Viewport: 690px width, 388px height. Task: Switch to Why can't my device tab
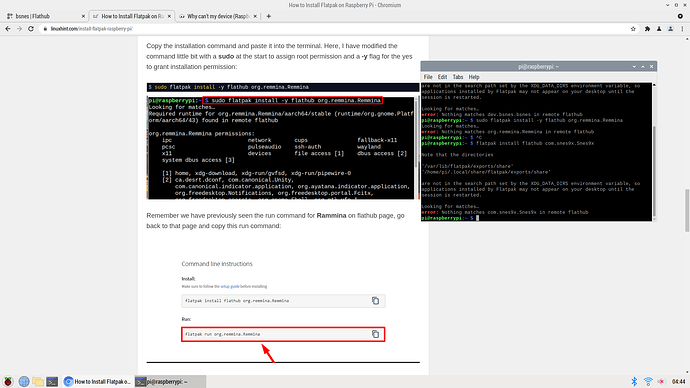(x=218, y=16)
